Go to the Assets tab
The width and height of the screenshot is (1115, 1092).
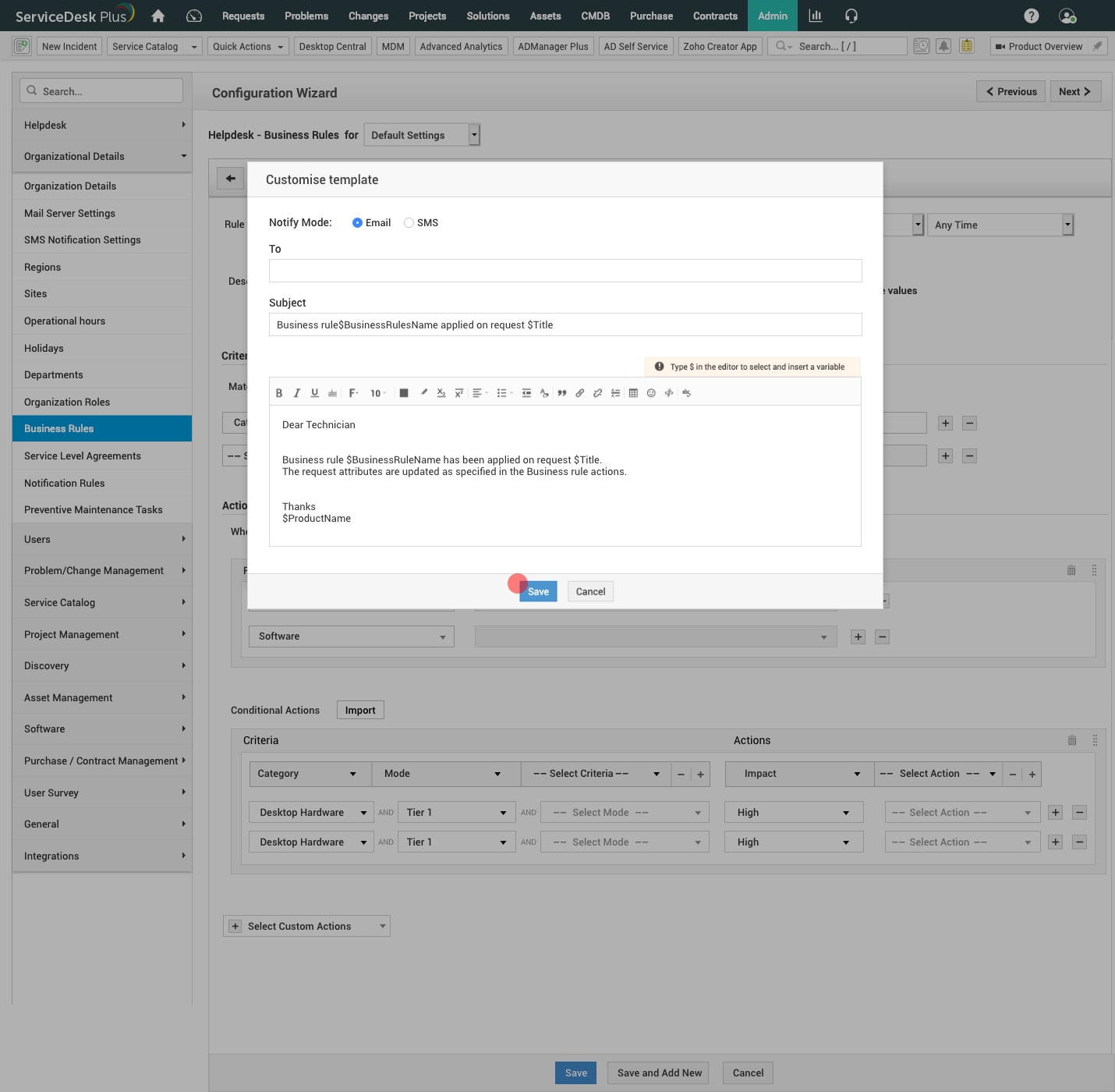coord(545,16)
